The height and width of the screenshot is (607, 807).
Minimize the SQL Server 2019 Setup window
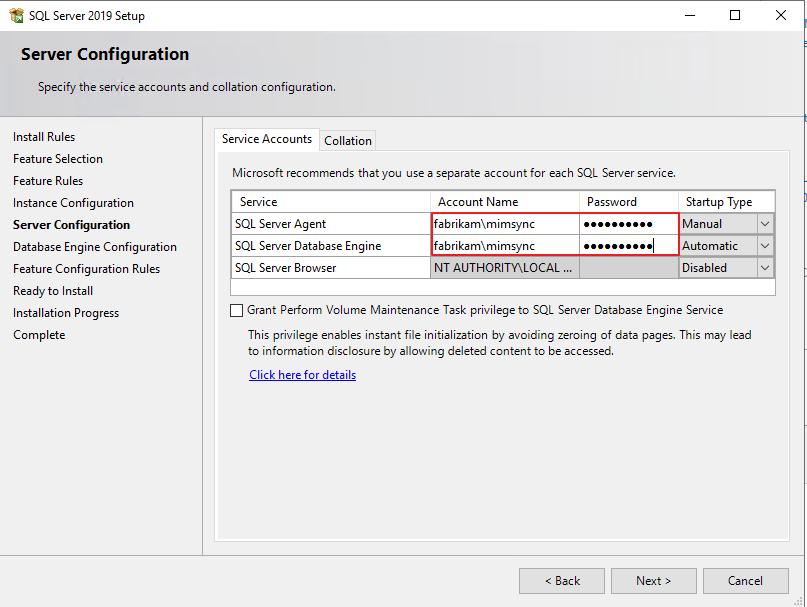690,15
